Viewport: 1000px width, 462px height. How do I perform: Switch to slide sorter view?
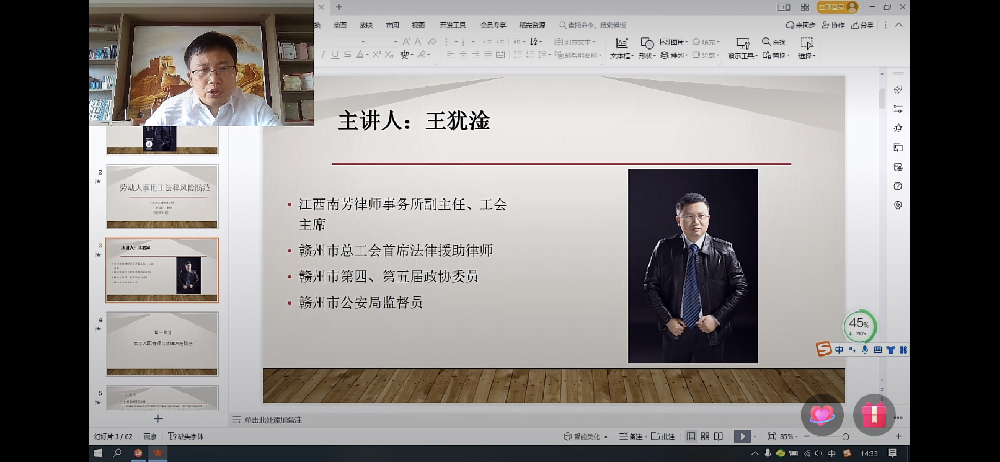pyautogui.click(x=705, y=436)
